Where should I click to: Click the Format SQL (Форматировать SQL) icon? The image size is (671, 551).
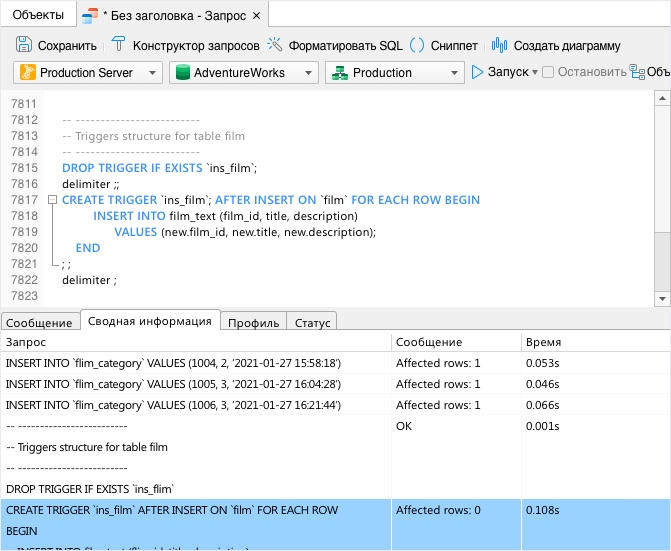(275, 46)
